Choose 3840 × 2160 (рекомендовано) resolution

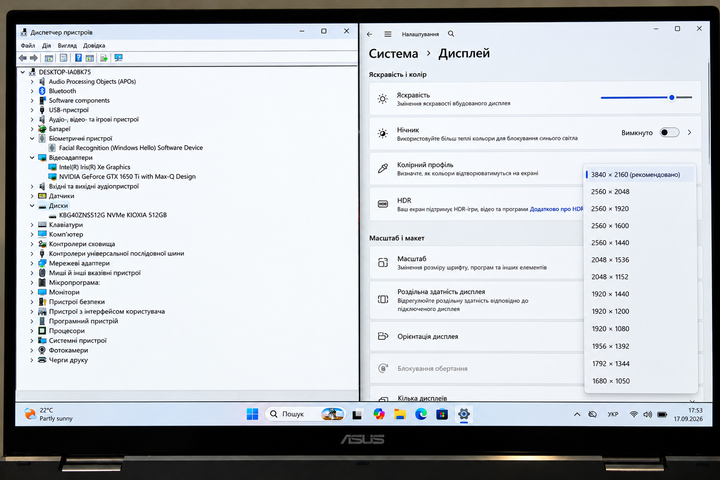point(640,175)
